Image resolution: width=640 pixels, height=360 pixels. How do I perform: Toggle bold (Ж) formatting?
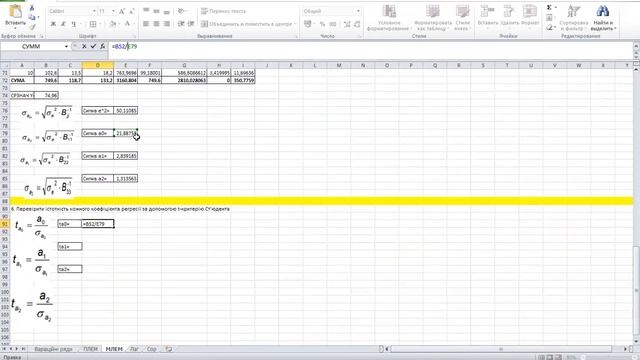53,24
